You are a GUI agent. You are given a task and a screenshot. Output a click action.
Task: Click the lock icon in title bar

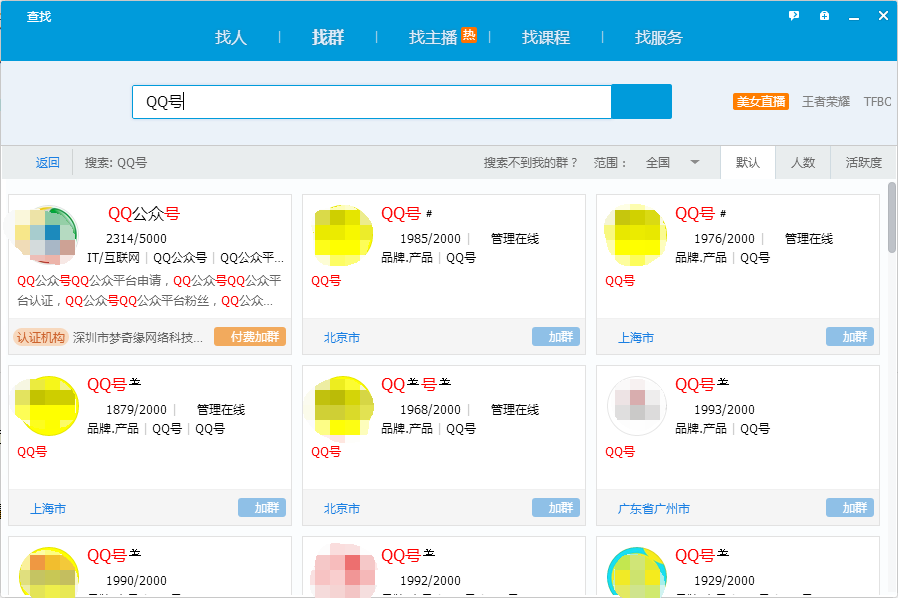pos(824,16)
